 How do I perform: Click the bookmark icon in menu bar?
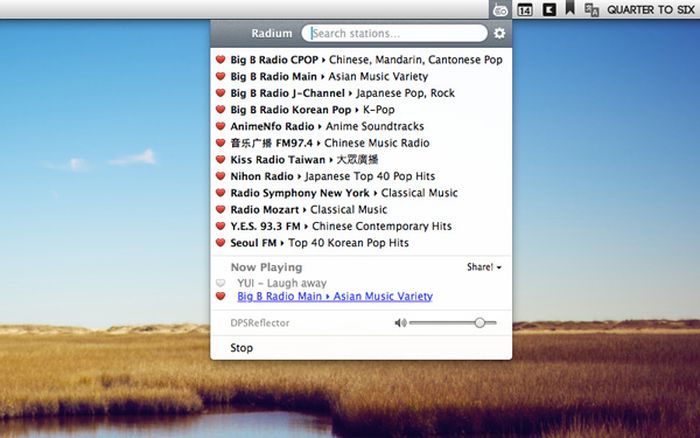coord(569,10)
